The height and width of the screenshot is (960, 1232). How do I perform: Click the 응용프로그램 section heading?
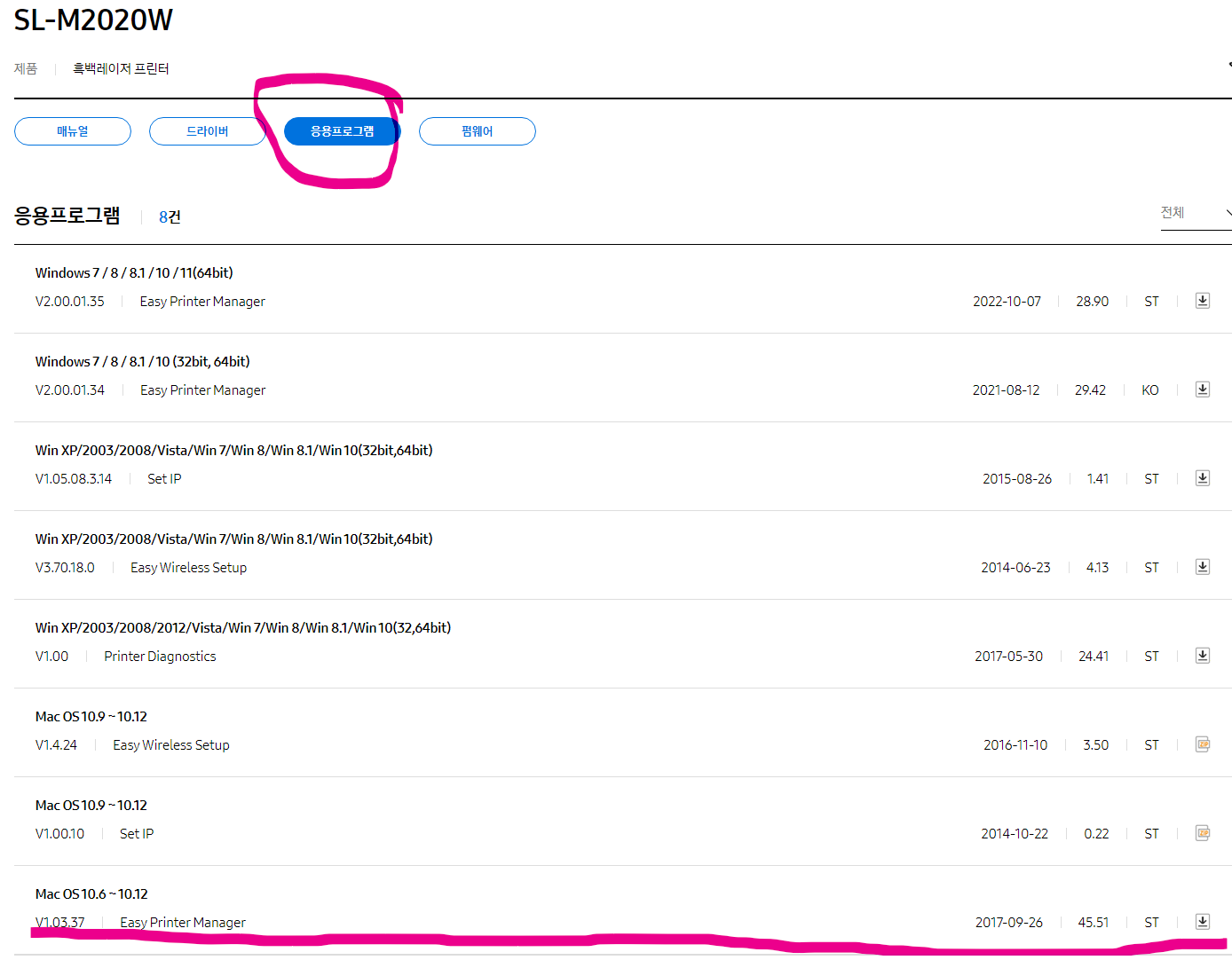pyautogui.click(x=67, y=216)
